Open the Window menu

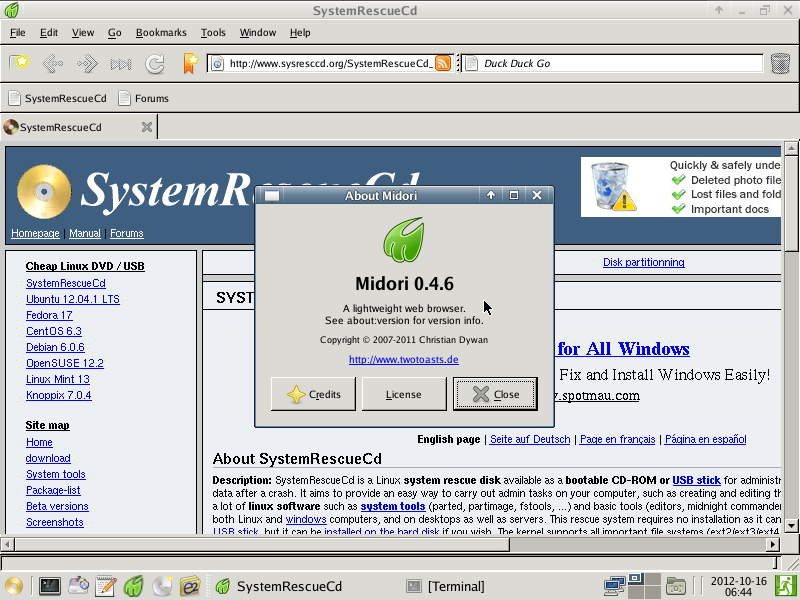click(x=258, y=33)
